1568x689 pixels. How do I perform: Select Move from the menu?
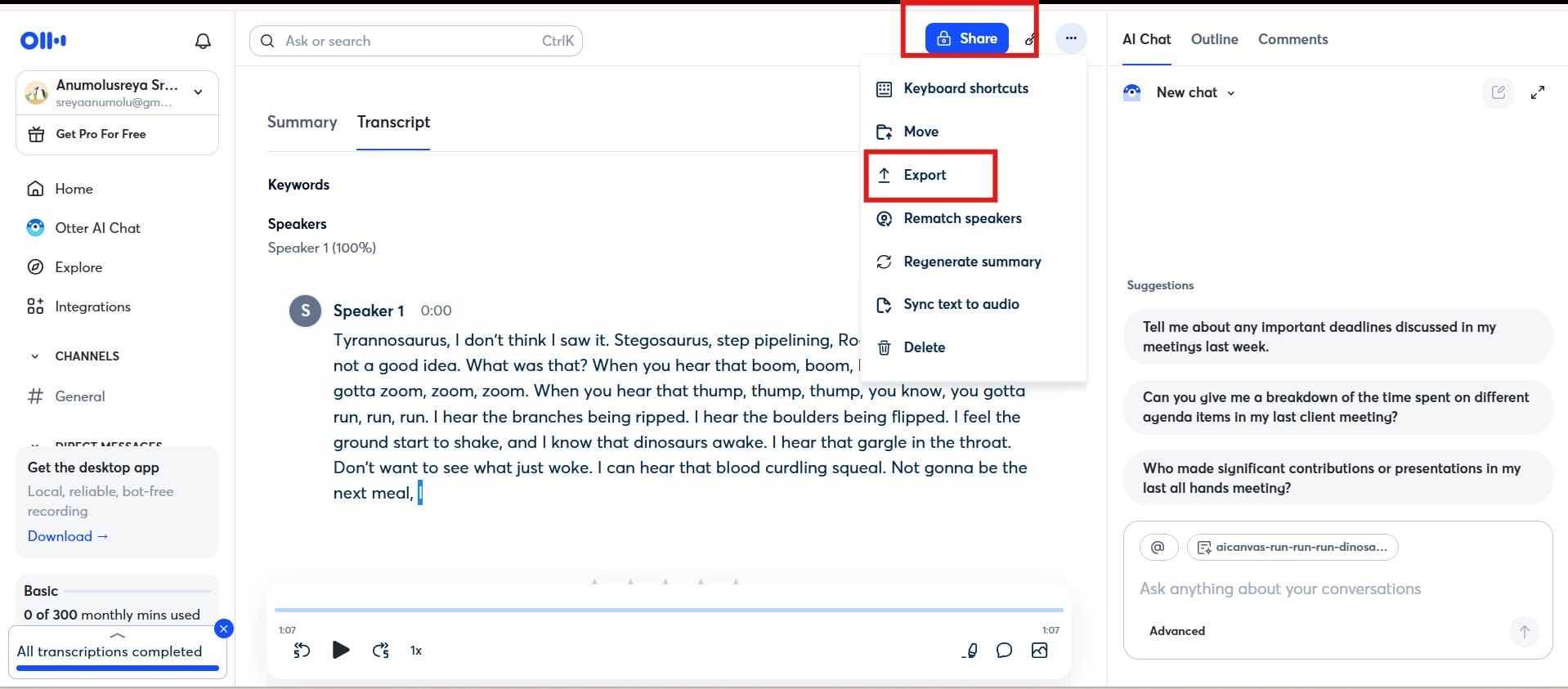click(973, 132)
